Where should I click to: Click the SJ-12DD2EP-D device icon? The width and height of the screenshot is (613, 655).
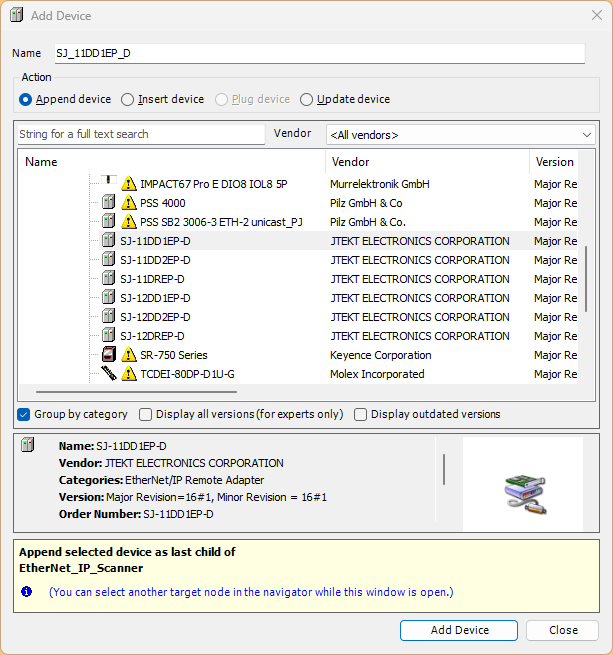[x=109, y=317]
